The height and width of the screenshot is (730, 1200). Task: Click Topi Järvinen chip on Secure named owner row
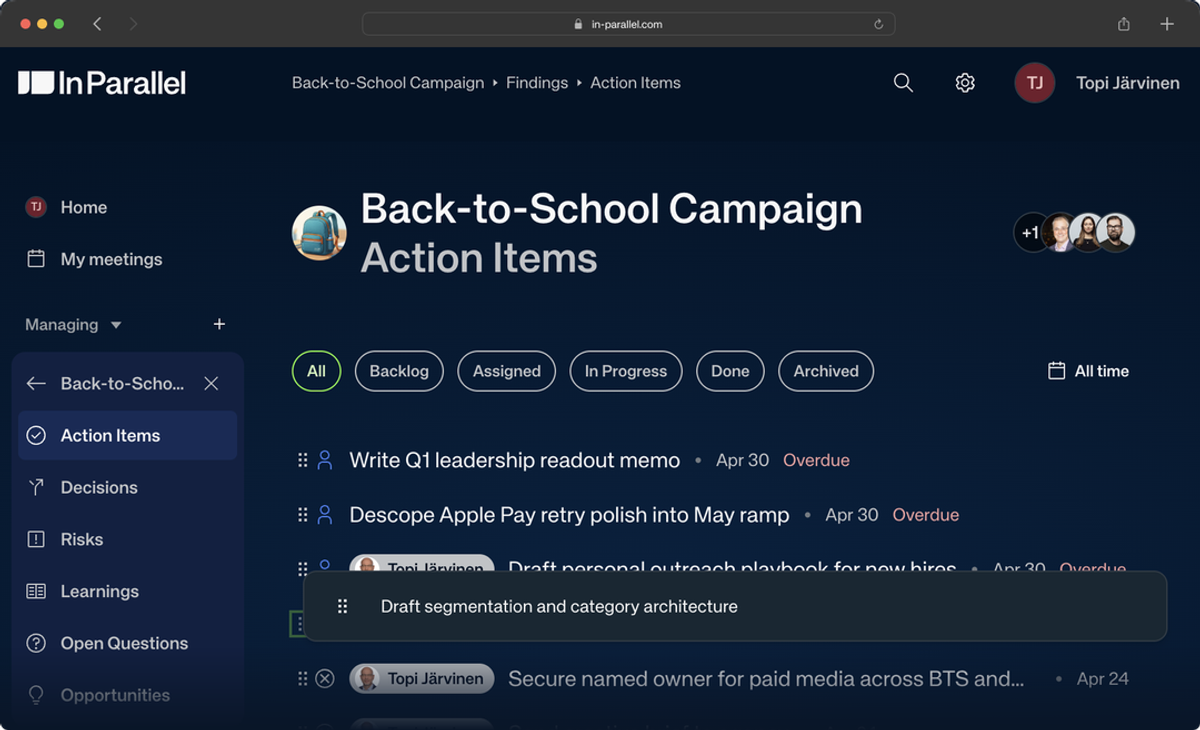point(421,678)
